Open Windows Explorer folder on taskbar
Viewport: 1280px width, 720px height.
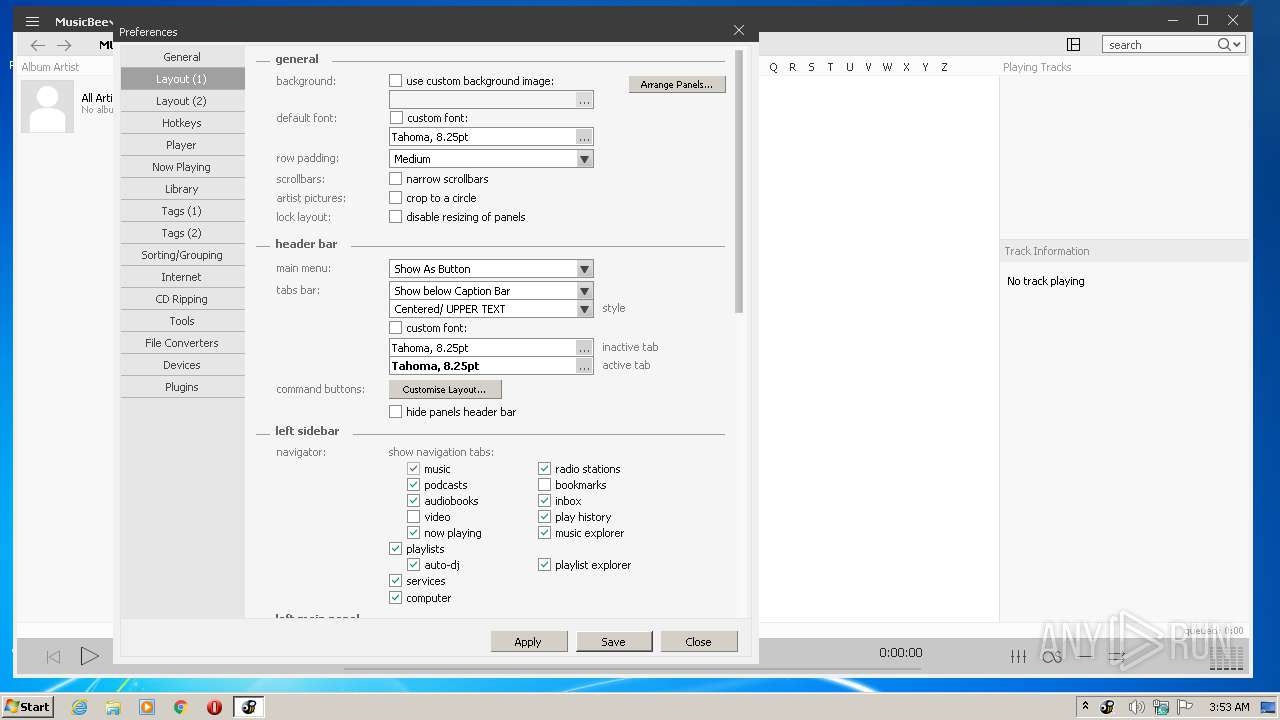coord(113,707)
